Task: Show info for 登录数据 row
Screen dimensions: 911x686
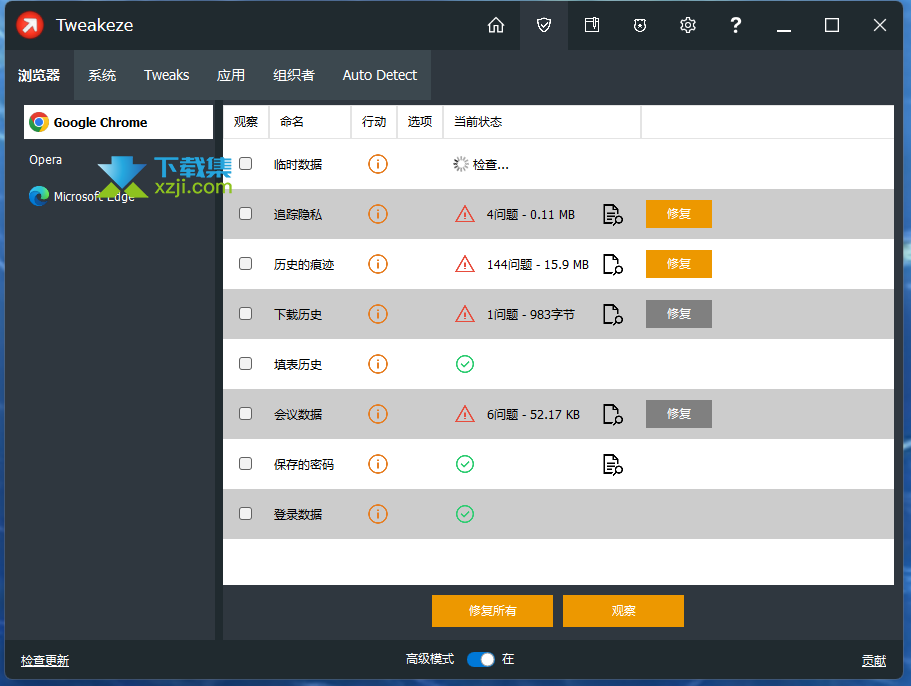Action: click(x=378, y=514)
